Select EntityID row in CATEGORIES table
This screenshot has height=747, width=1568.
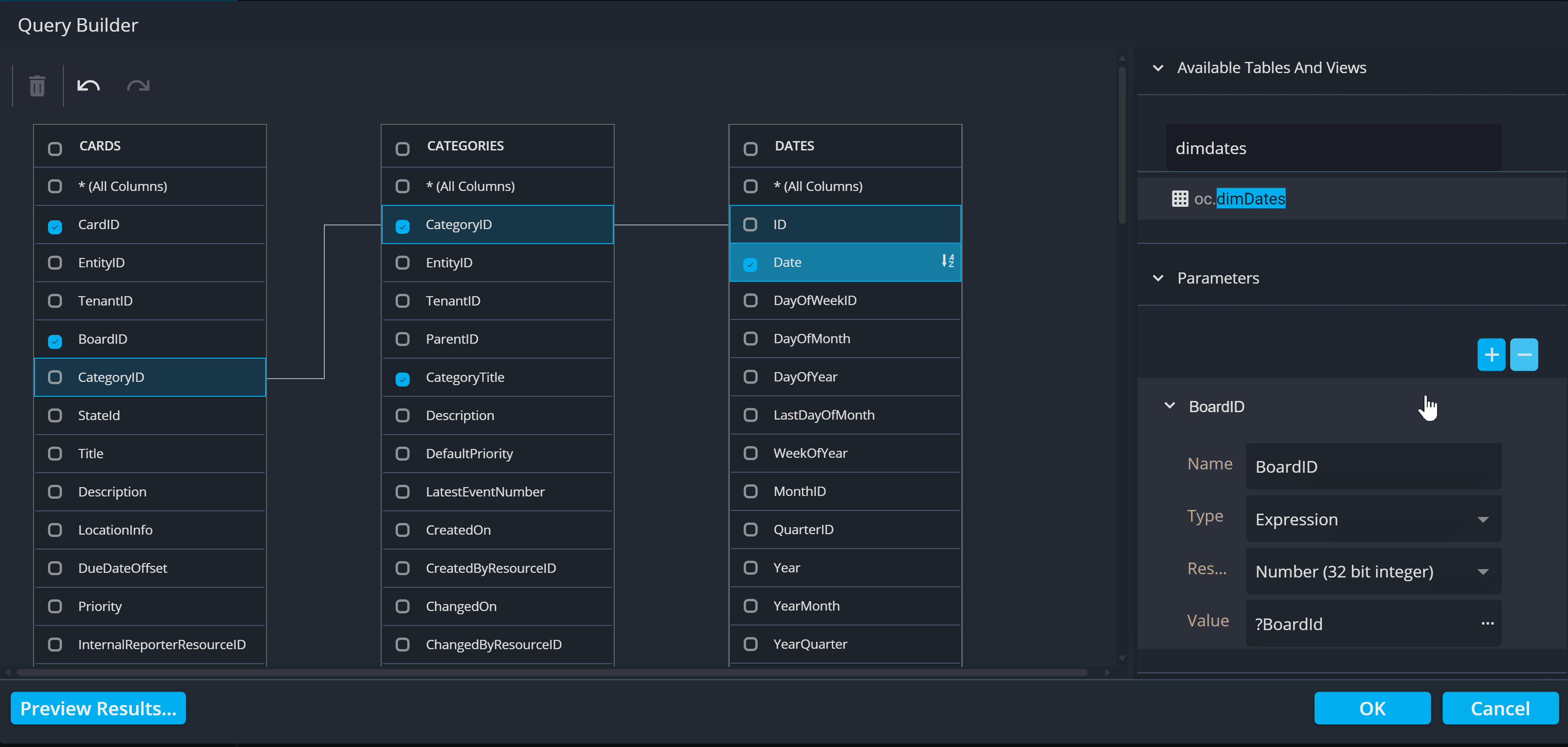click(x=497, y=263)
